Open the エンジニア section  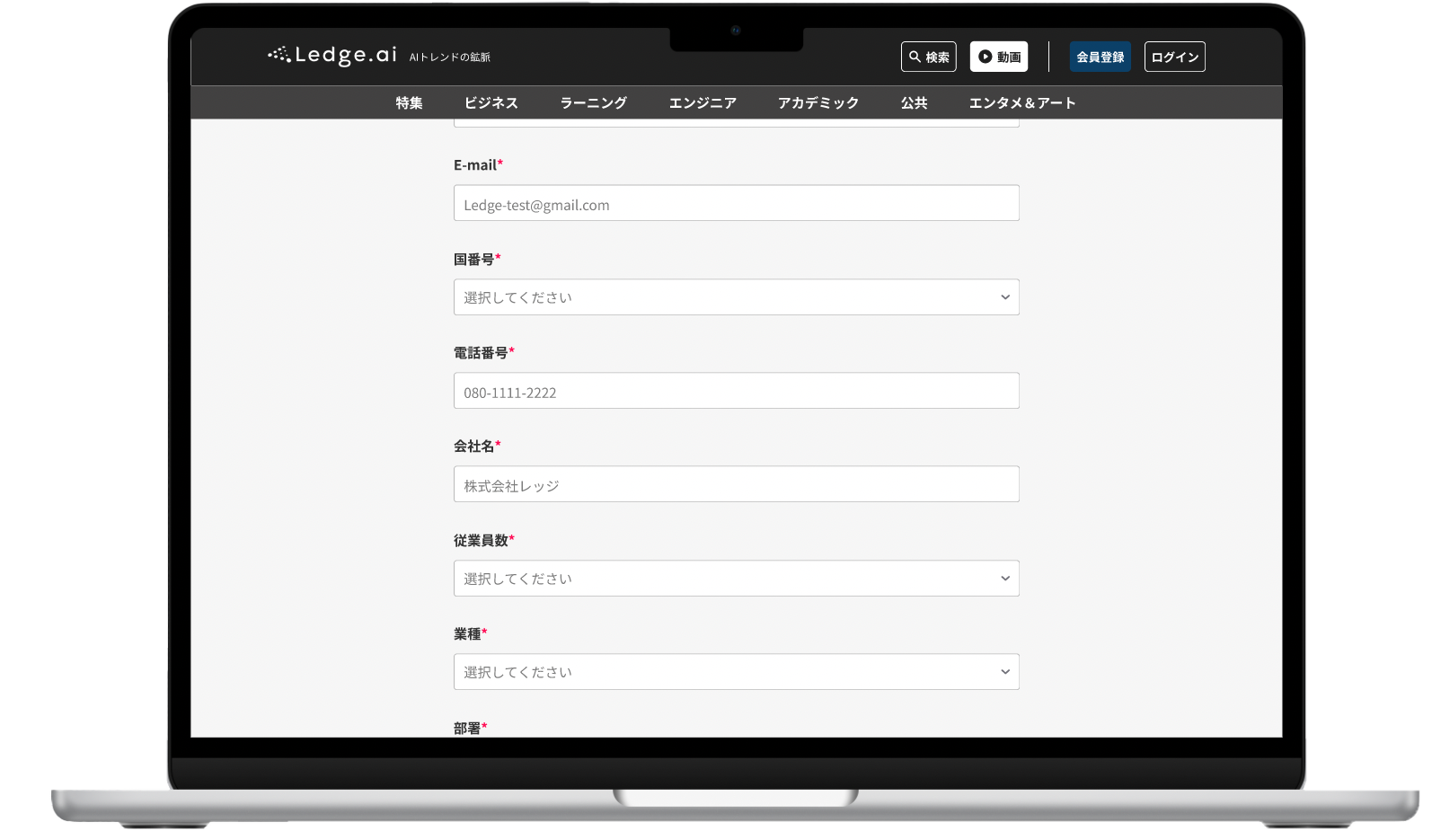(703, 103)
